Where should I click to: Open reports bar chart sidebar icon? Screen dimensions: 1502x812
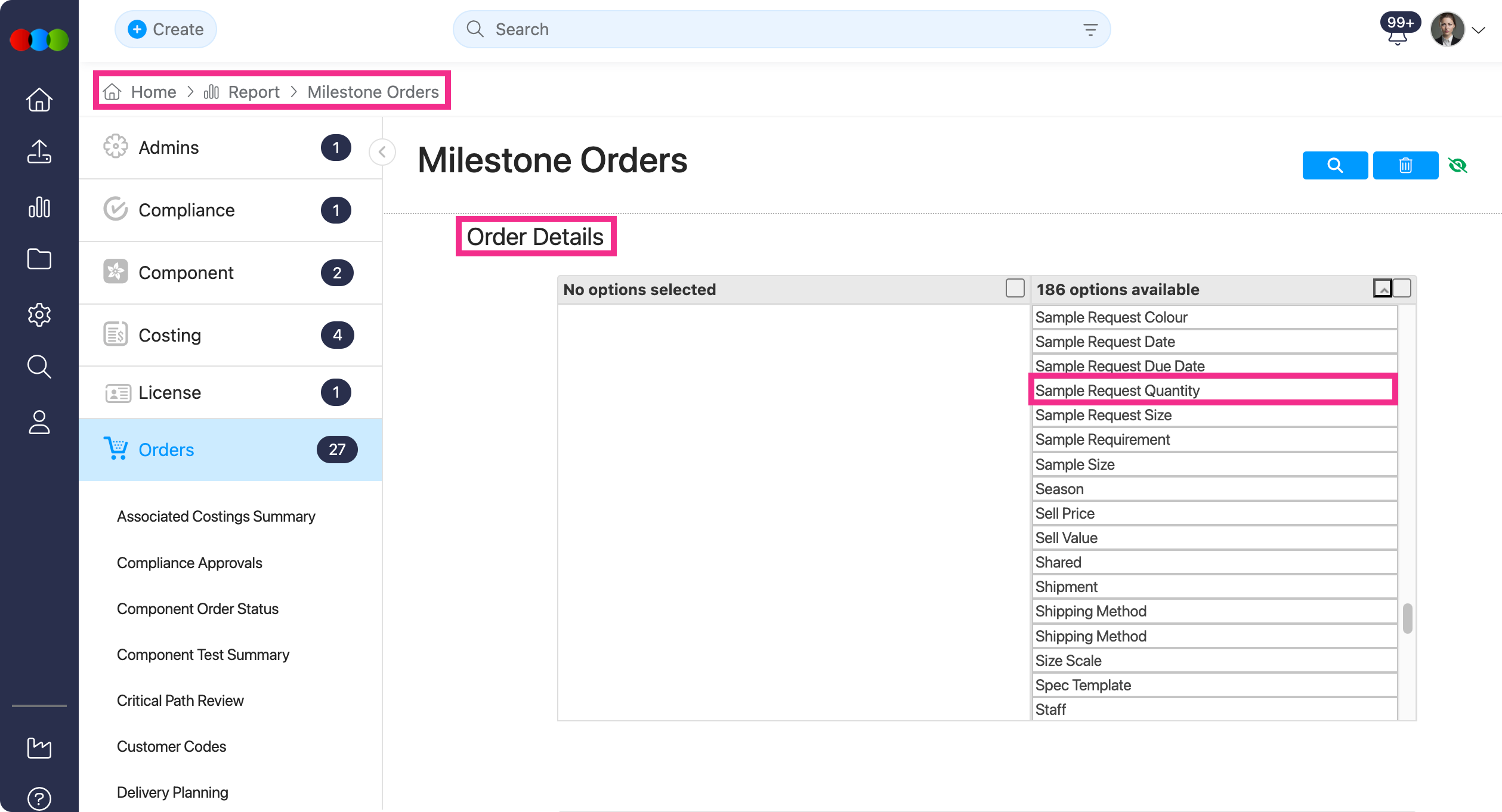(39, 207)
